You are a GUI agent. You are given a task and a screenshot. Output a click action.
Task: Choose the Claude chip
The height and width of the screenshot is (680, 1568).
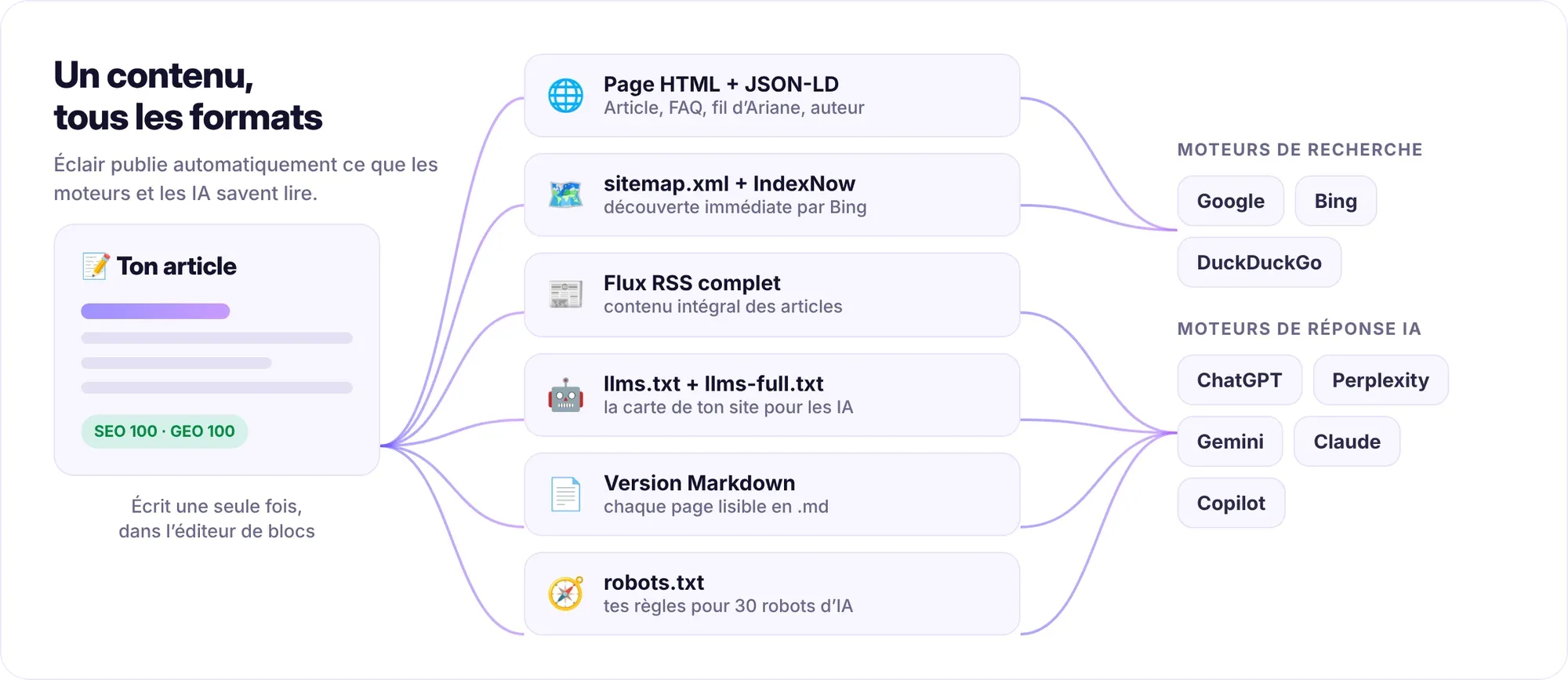click(1347, 441)
